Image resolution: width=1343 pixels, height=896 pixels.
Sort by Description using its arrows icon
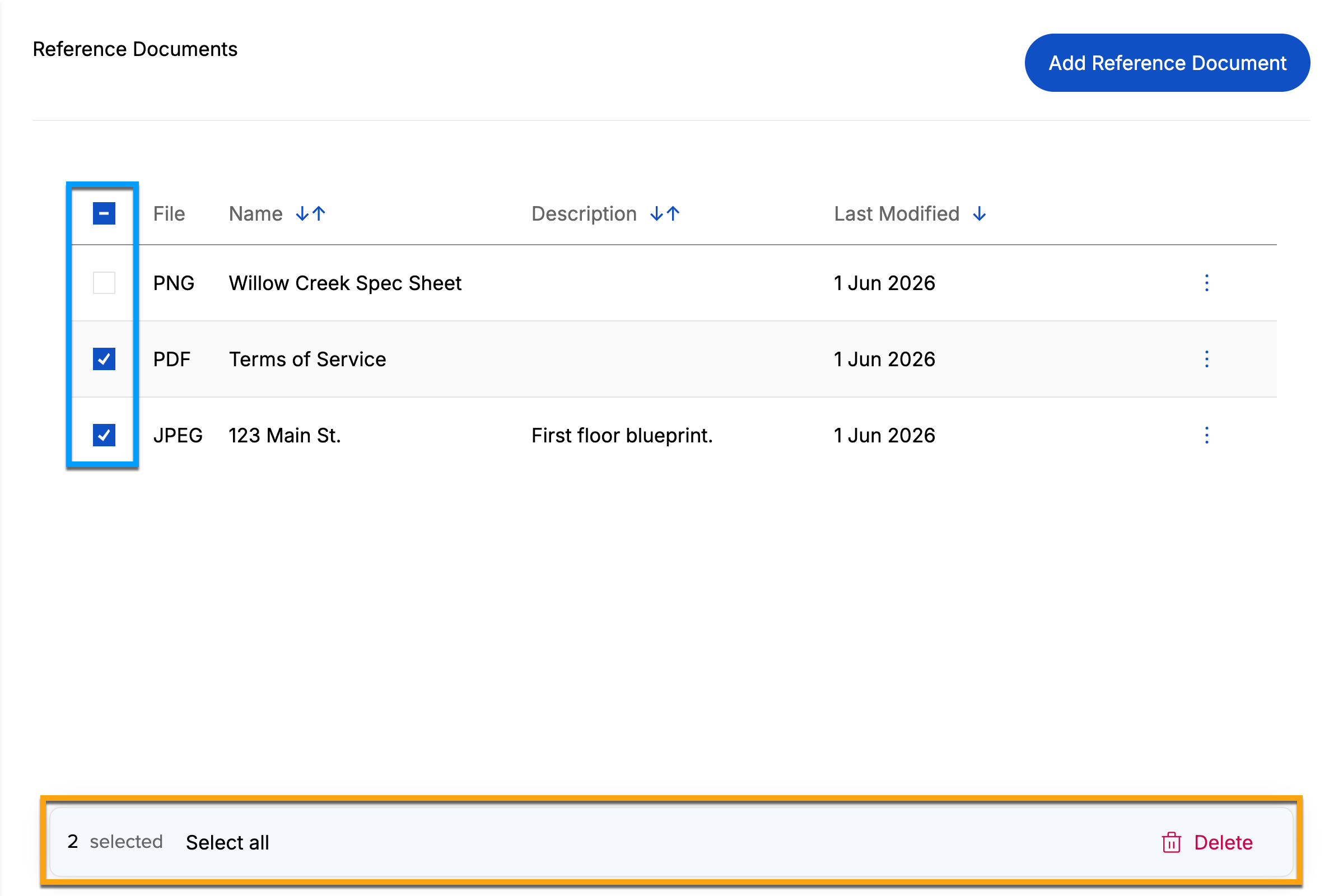665,214
